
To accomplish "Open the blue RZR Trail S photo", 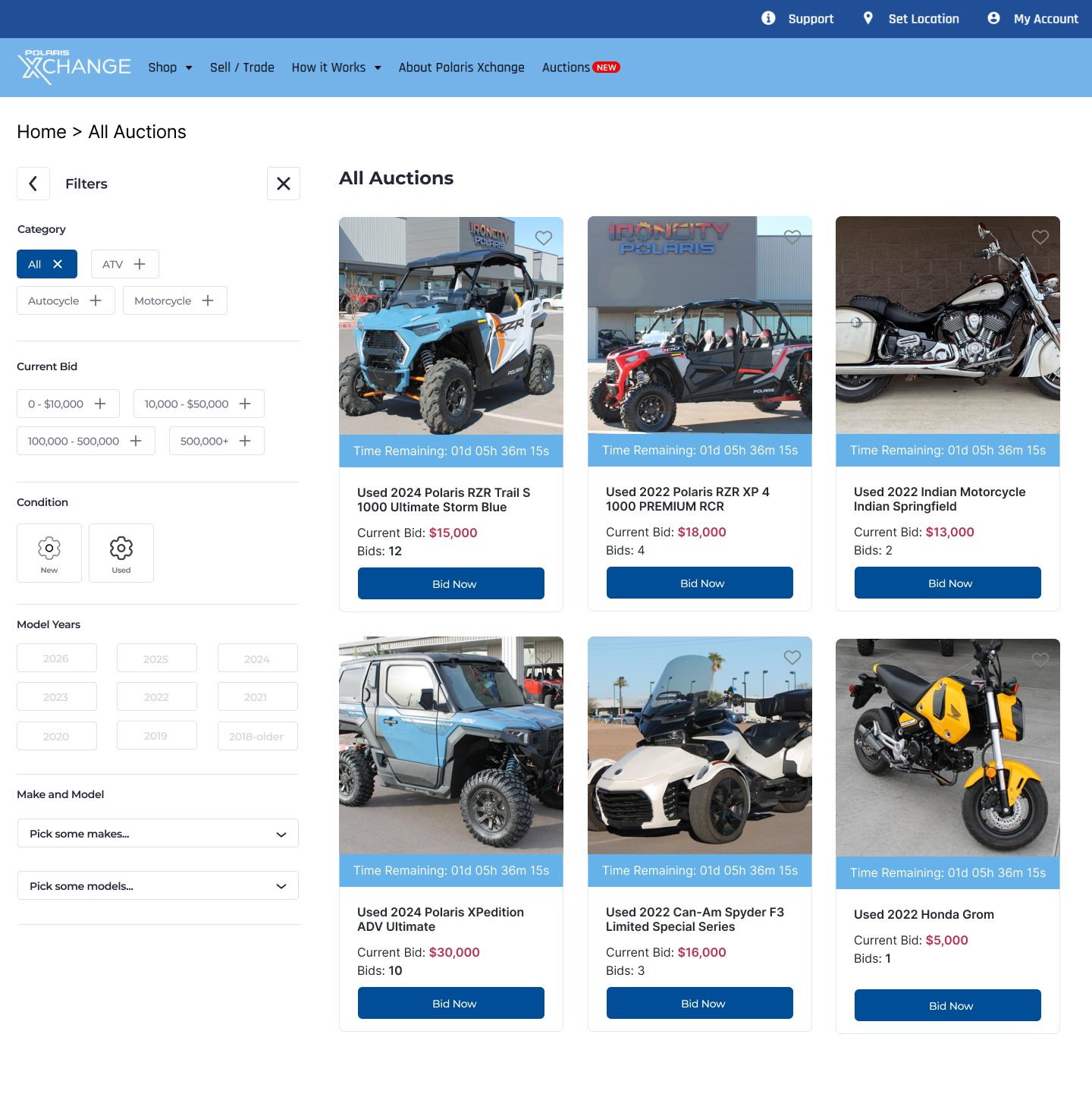I will (x=451, y=326).
